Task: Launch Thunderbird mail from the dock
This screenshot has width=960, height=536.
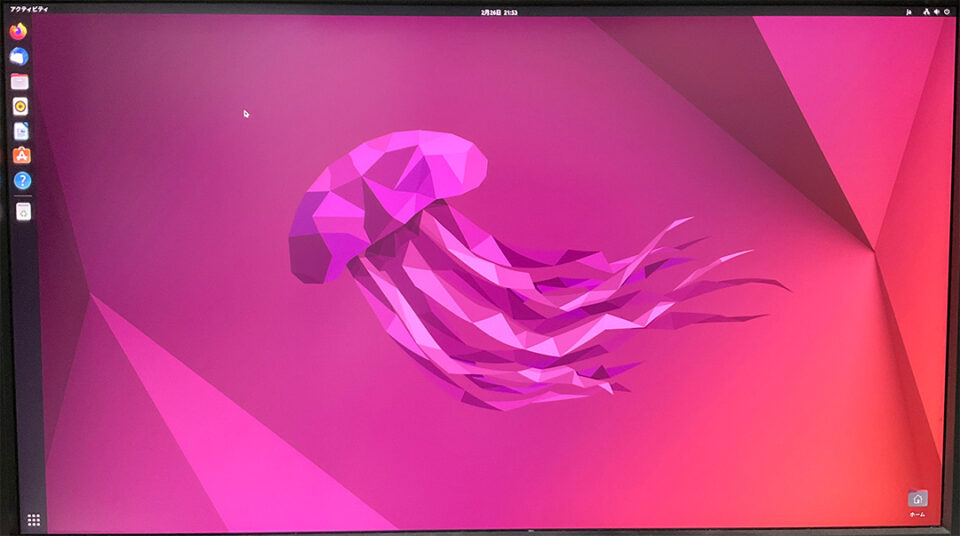Action: pos(19,56)
